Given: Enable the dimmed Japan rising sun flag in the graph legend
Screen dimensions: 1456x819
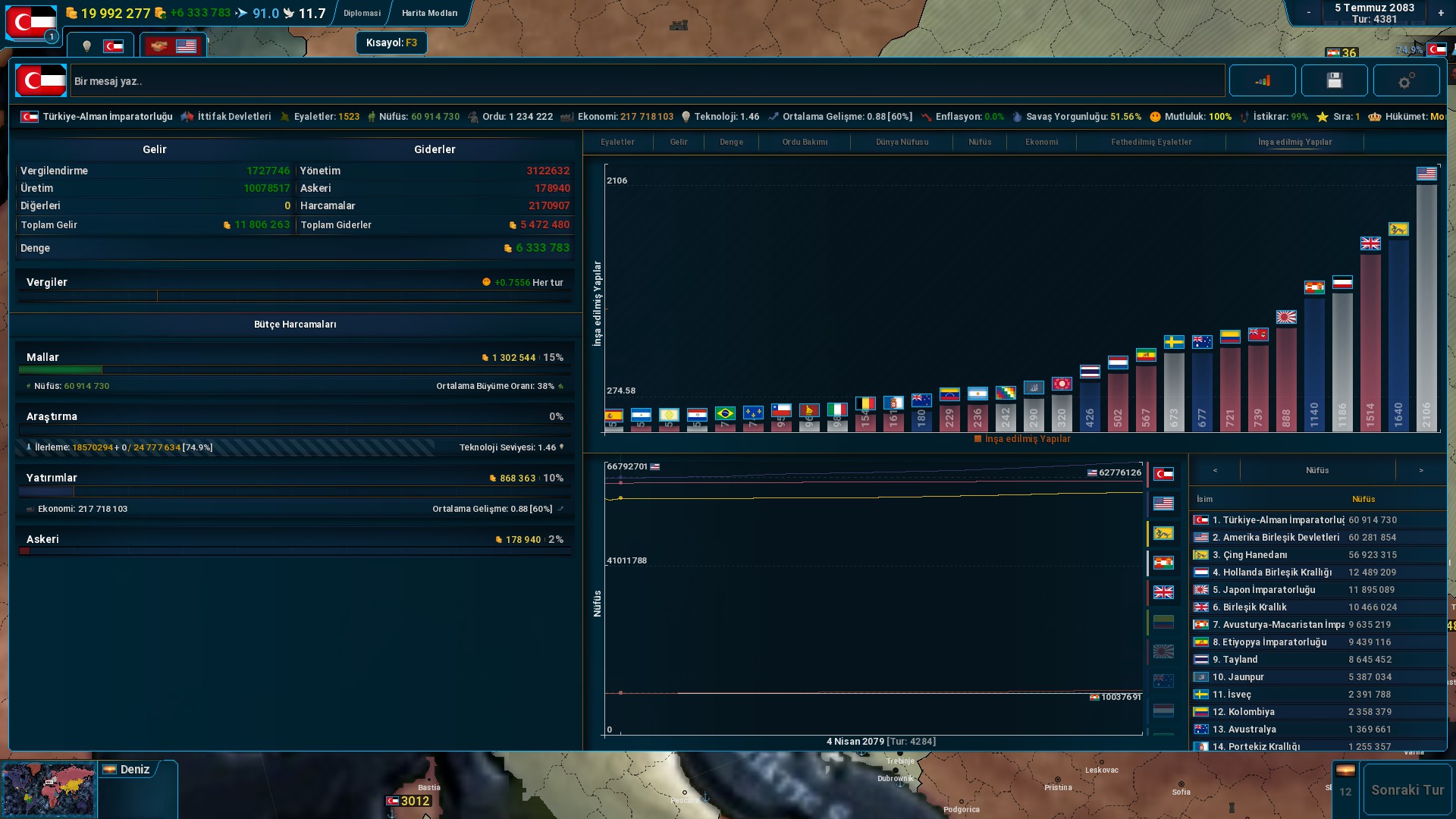Looking at the screenshot, I should tap(1163, 651).
